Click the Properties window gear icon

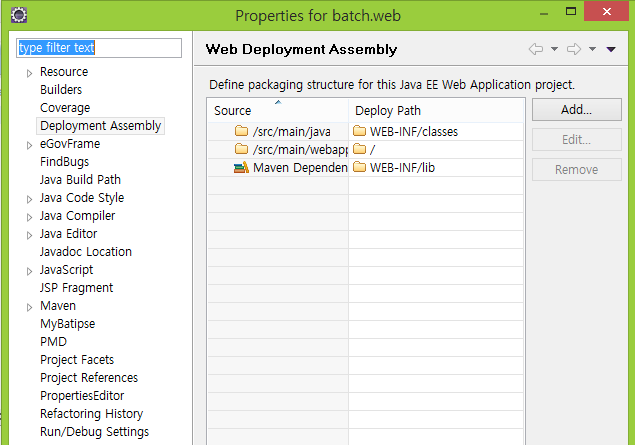[19, 15]
